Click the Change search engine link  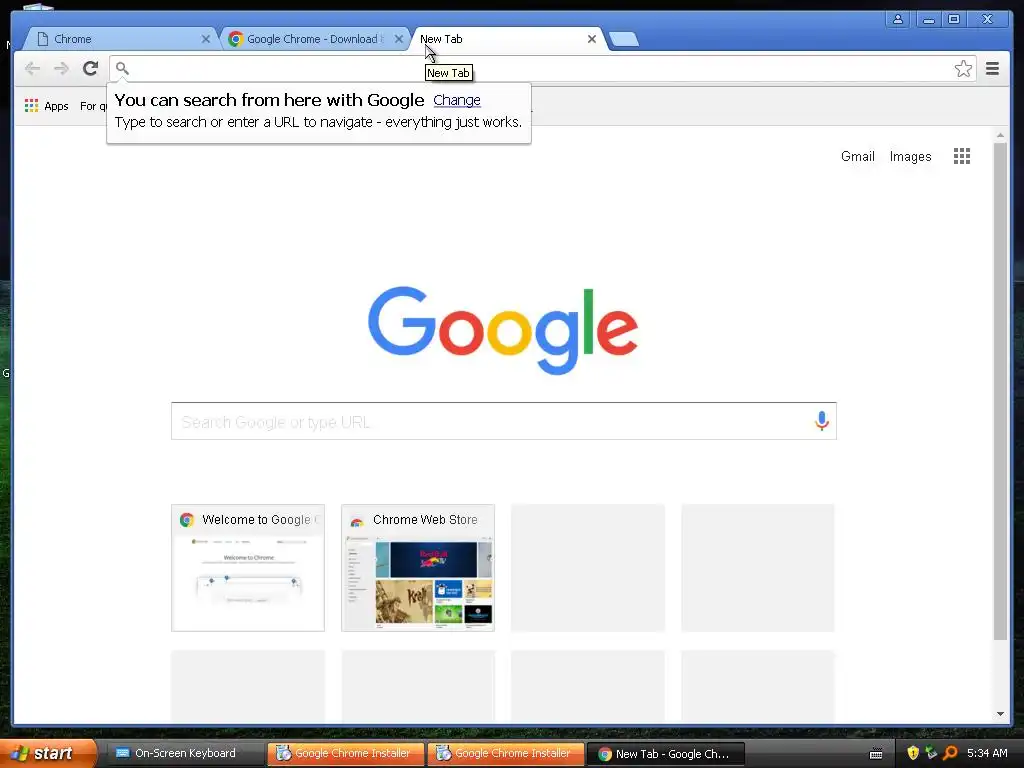point(456,100)
